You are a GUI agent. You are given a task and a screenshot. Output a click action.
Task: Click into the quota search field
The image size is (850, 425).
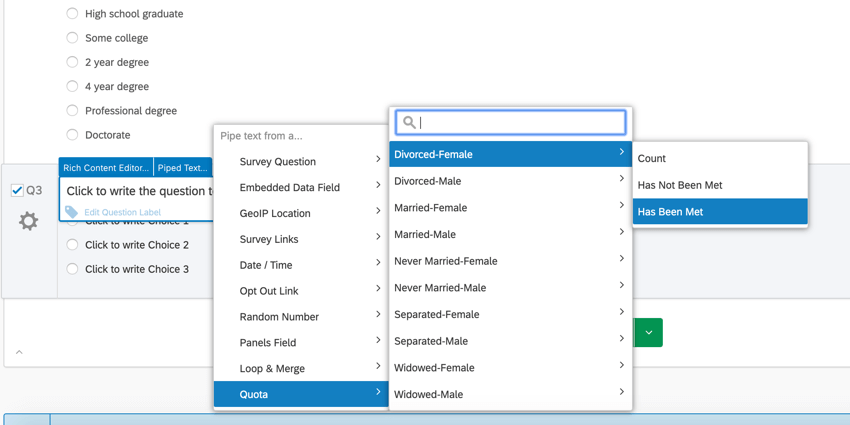click(x=520, y=123)
